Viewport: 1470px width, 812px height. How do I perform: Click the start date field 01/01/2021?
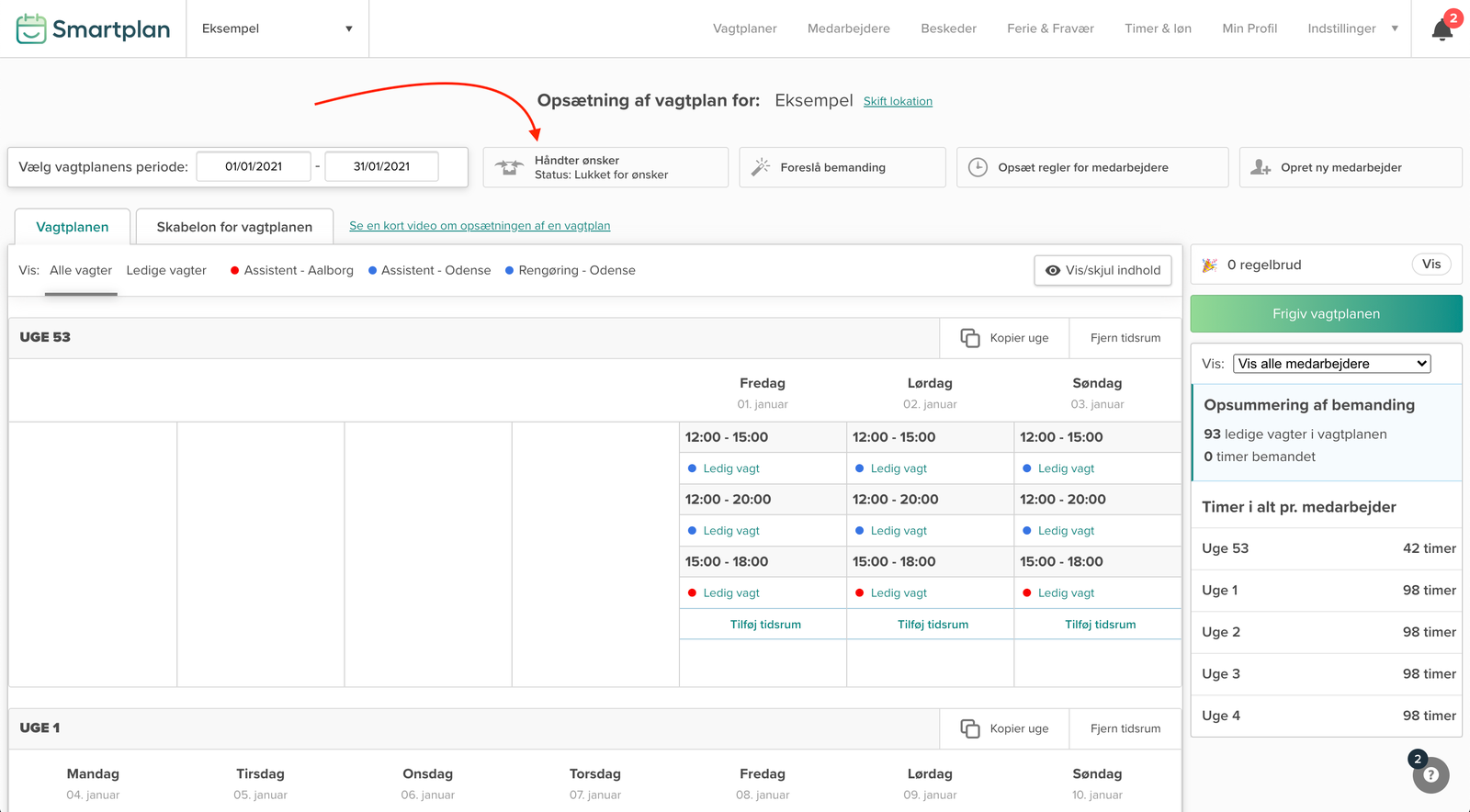(x=254, y=166)
